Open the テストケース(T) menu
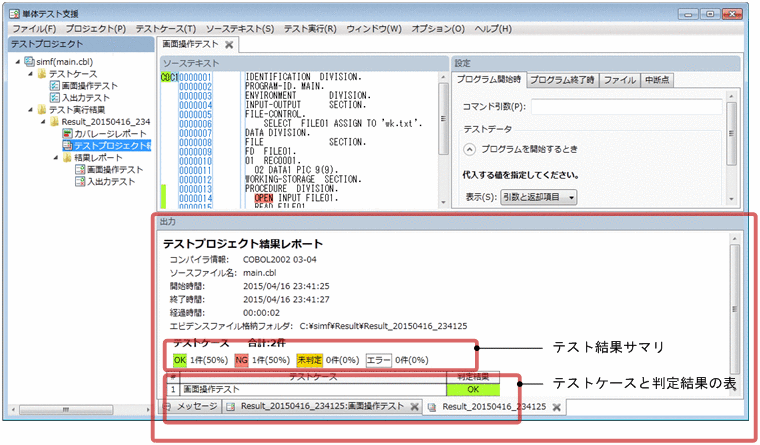Viewport: 760px width, 445px height. click(166, 29)
